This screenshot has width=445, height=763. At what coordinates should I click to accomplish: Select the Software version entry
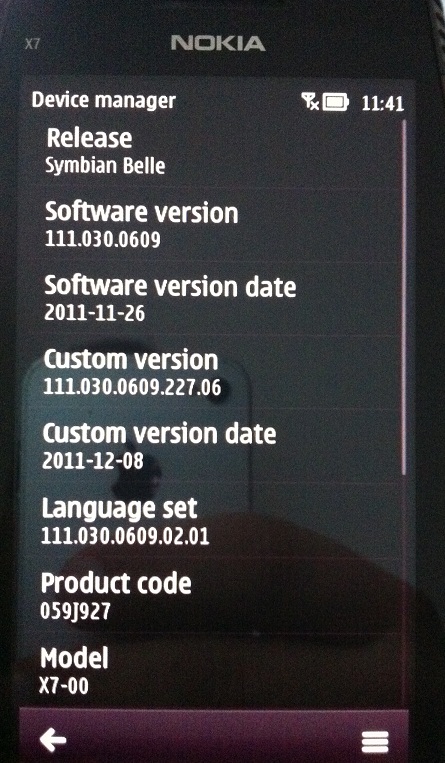[212, 225]
